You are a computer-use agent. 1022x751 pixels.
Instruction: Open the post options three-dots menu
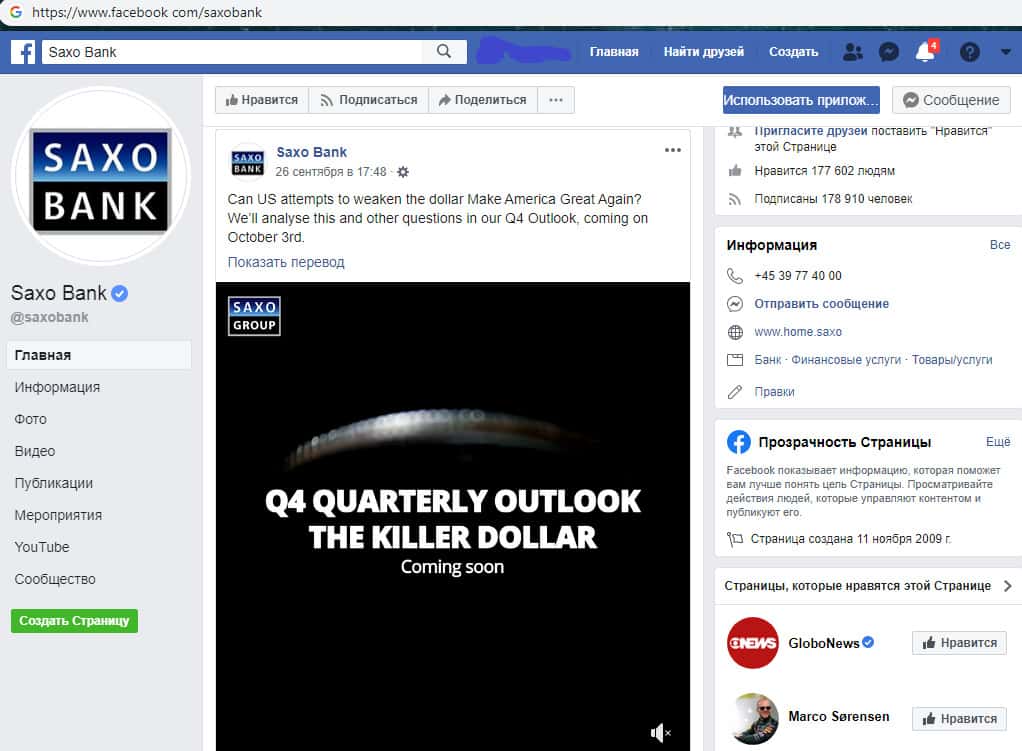click(x=672, y=151)
